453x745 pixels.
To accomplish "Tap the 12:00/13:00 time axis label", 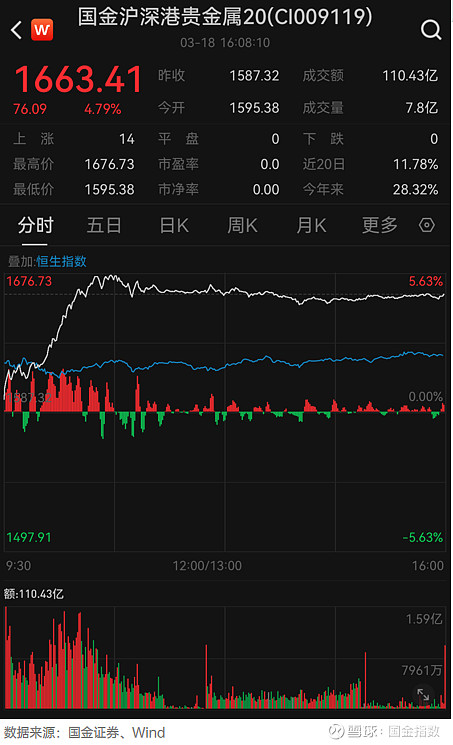I will [x=207, y=565].
